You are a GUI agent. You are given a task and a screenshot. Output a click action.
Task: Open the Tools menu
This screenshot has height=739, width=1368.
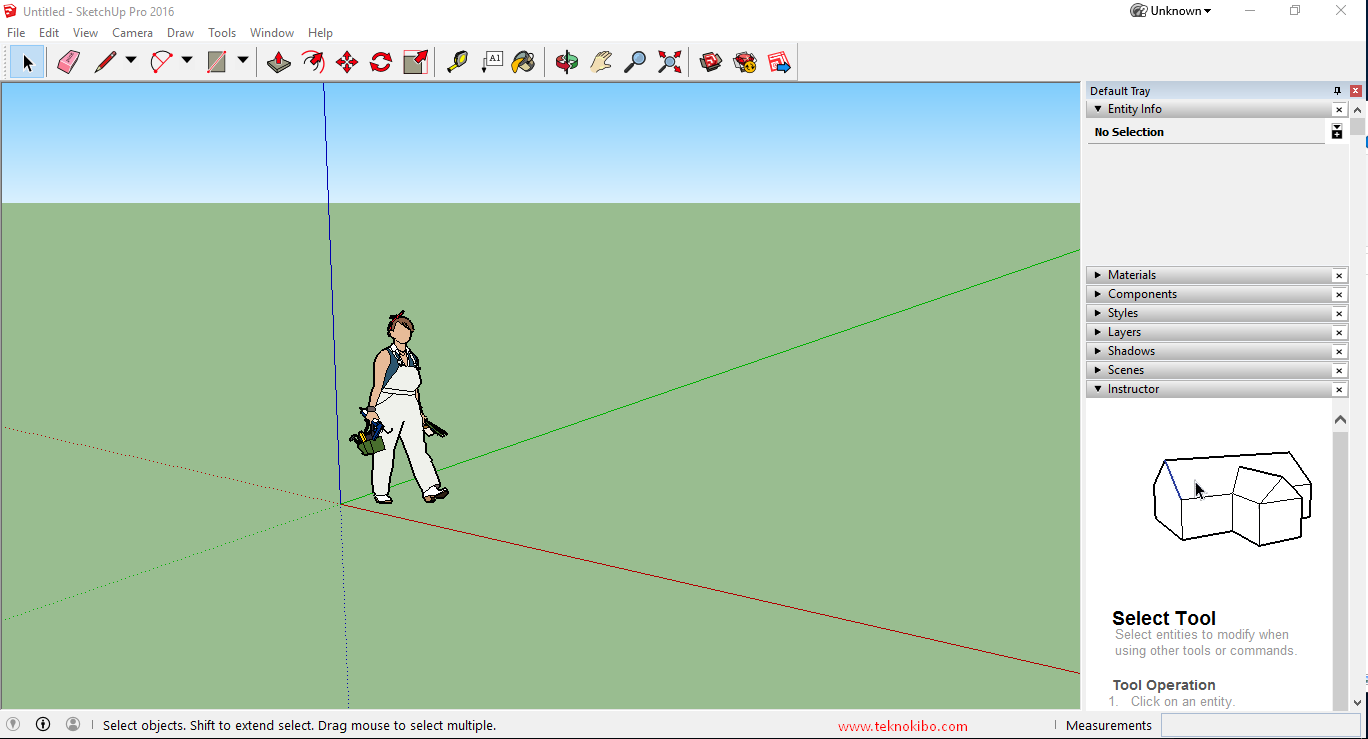222,33
